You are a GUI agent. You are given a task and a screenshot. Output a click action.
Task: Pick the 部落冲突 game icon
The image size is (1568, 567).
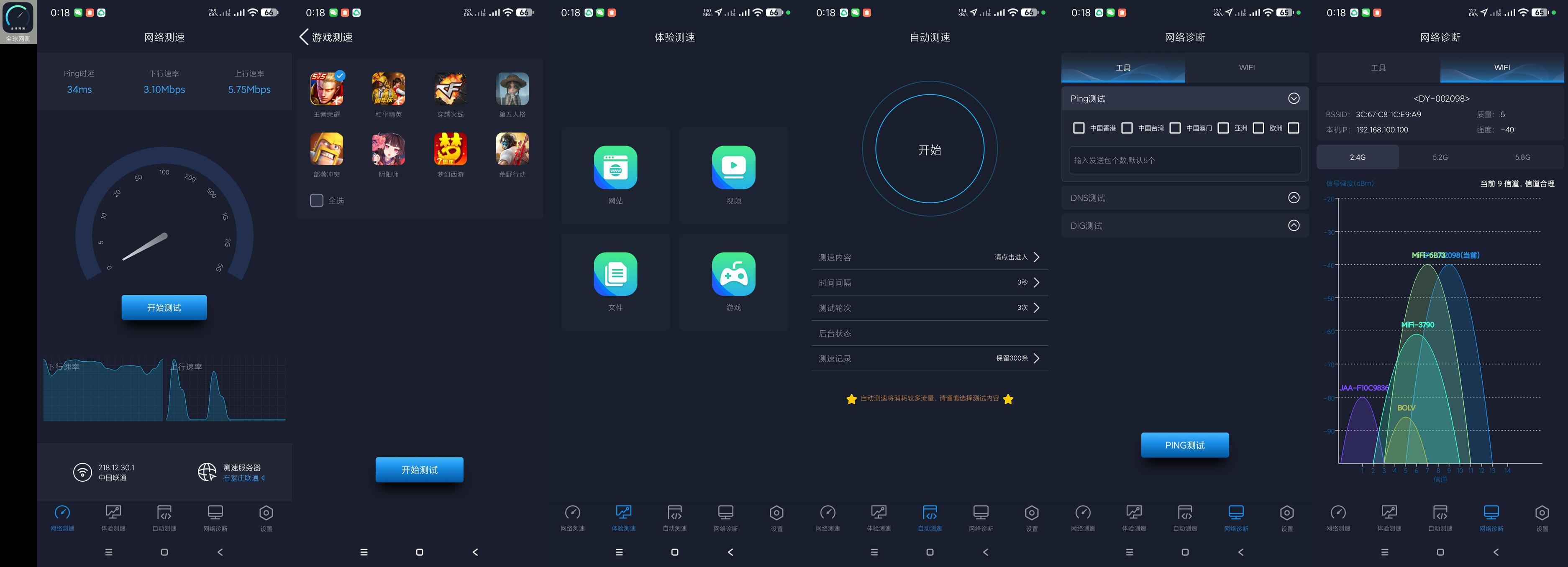[327, 149]
